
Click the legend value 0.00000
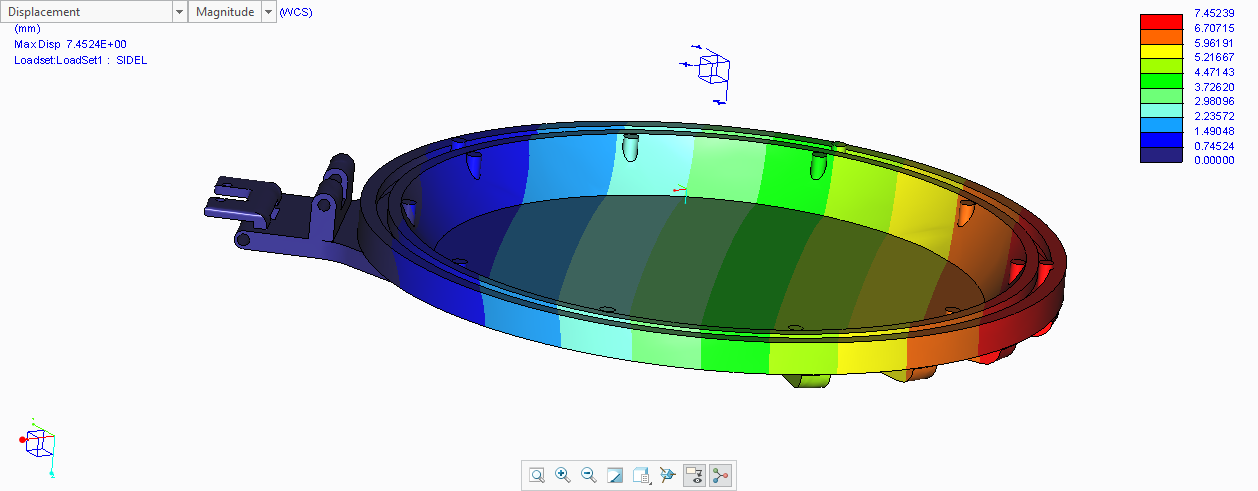tap(1213, 160)
